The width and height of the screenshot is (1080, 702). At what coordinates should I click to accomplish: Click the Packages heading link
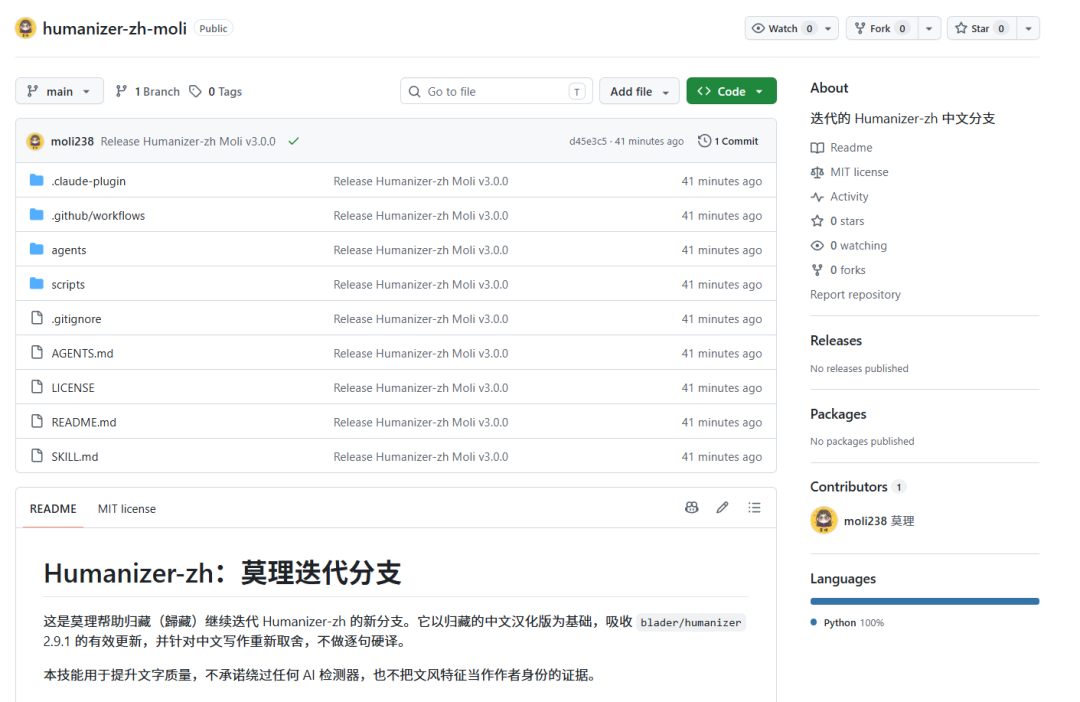tap(838, 414)
